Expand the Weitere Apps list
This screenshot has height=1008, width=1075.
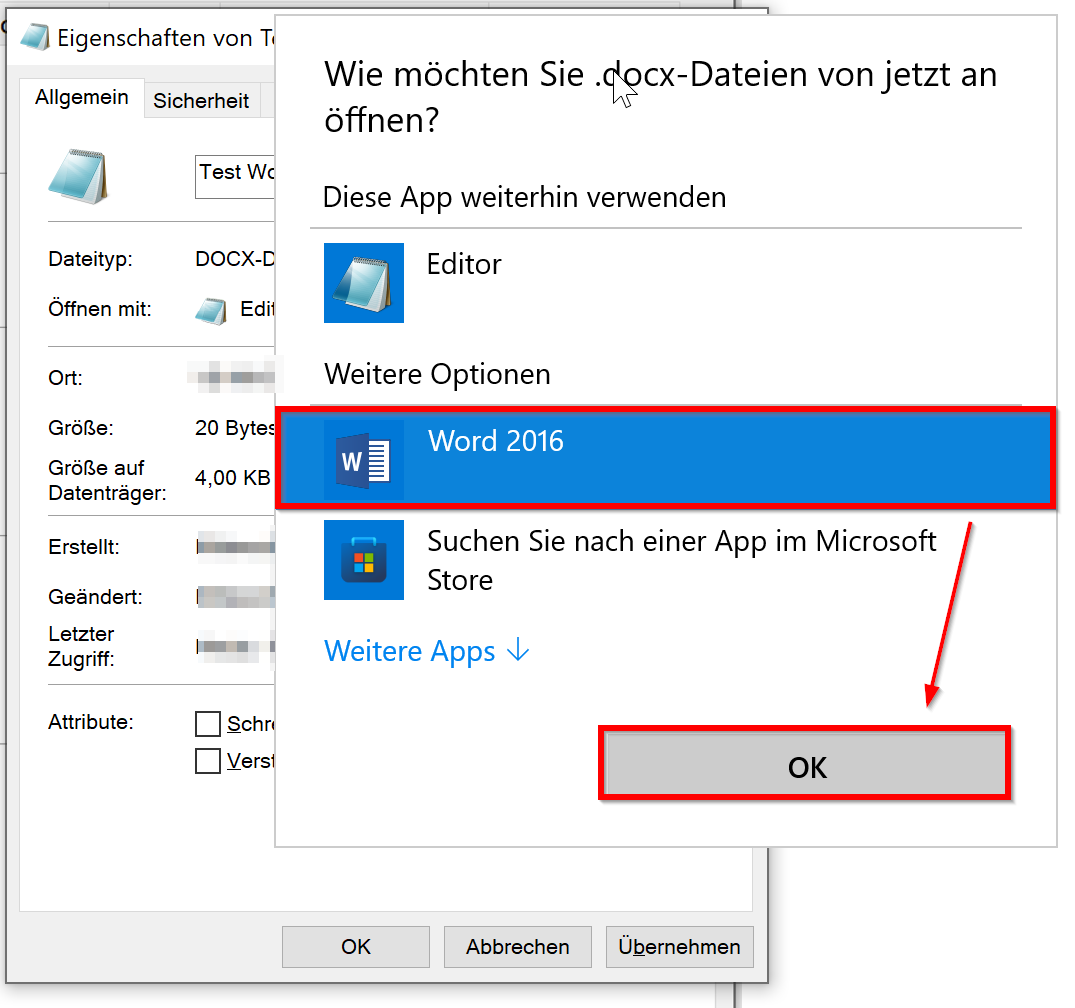pyautogui.click(x=426, y=651)
